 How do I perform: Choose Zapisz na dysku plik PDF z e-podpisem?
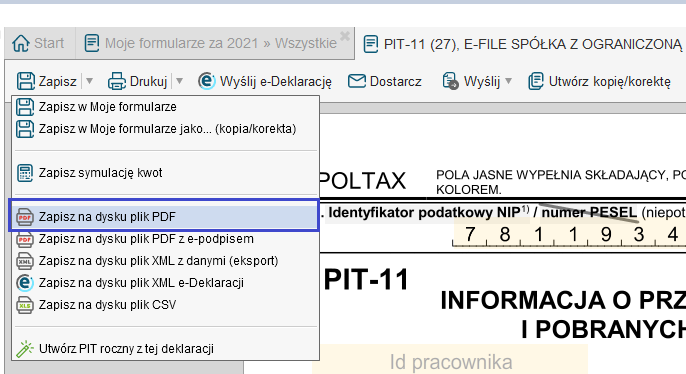point(164,239)
